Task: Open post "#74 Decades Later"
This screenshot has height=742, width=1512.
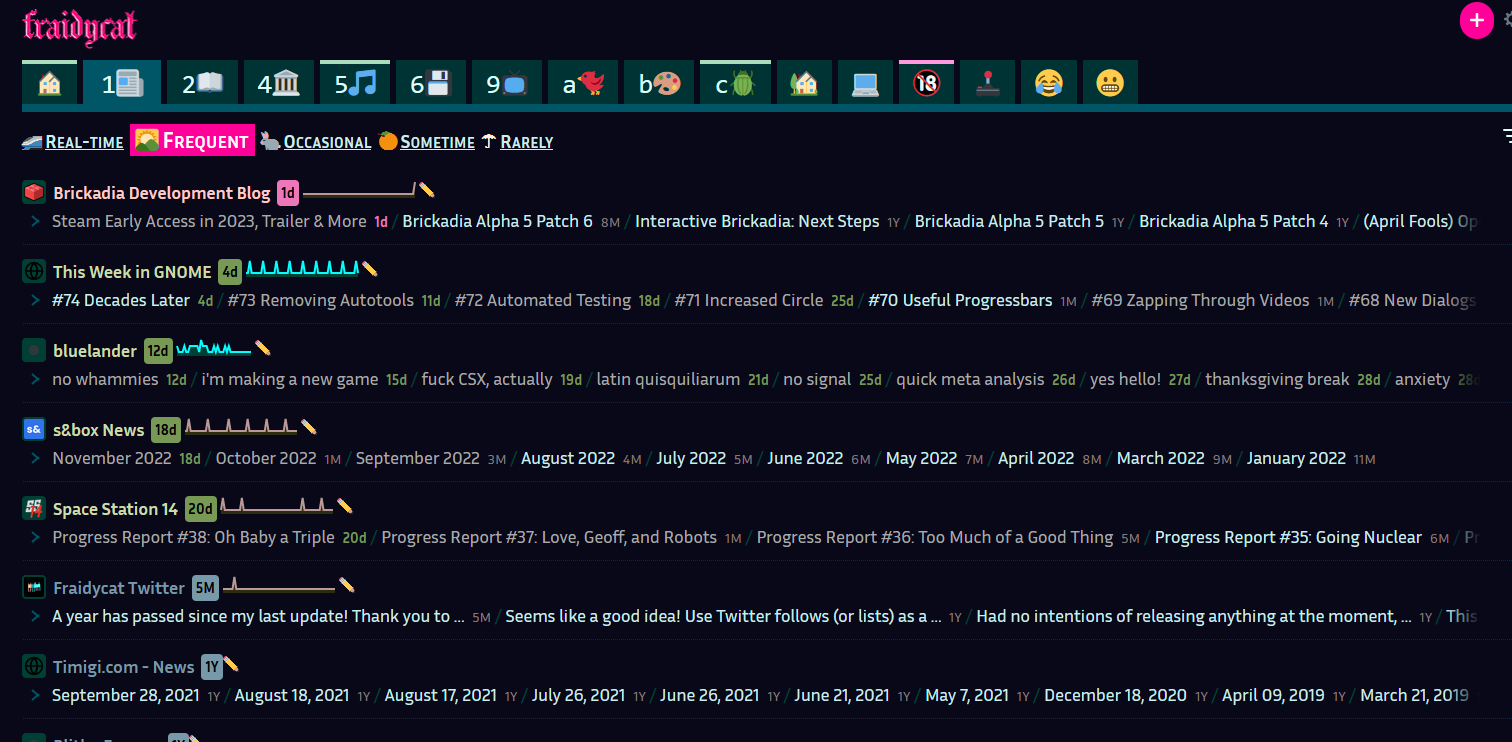Action: click(x=121, y=300)
